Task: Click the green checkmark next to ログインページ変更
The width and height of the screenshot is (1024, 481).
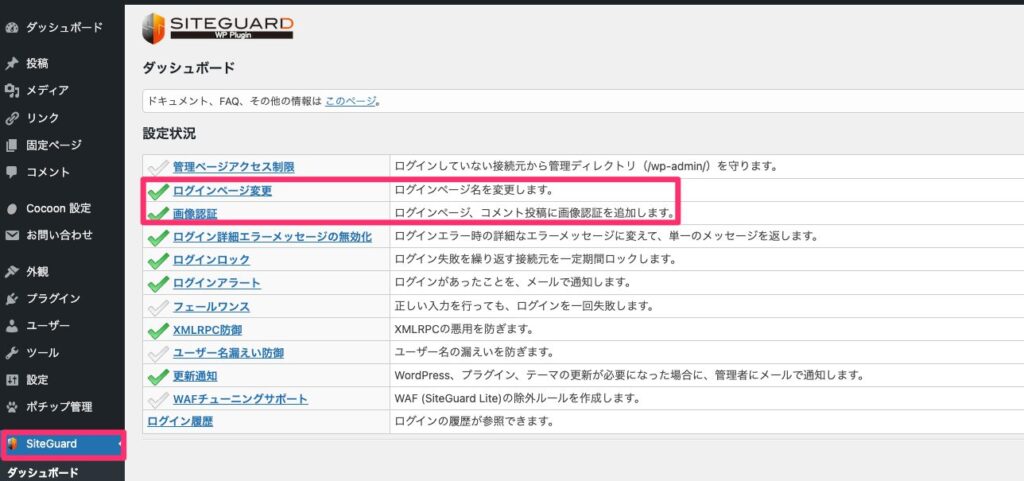Action: point(157,190)
